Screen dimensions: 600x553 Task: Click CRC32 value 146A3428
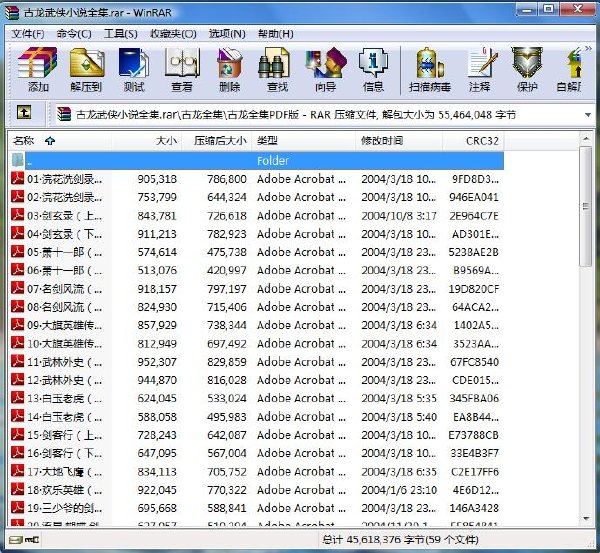[x=474, y=508]
